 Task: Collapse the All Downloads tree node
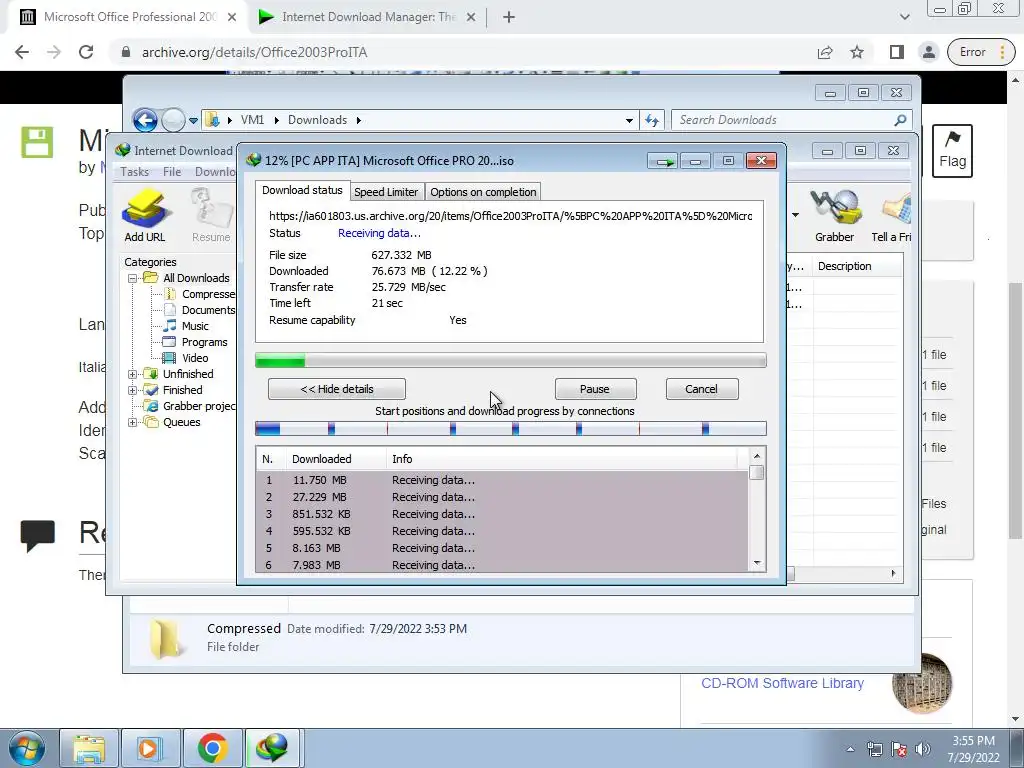tap(133, 278)
